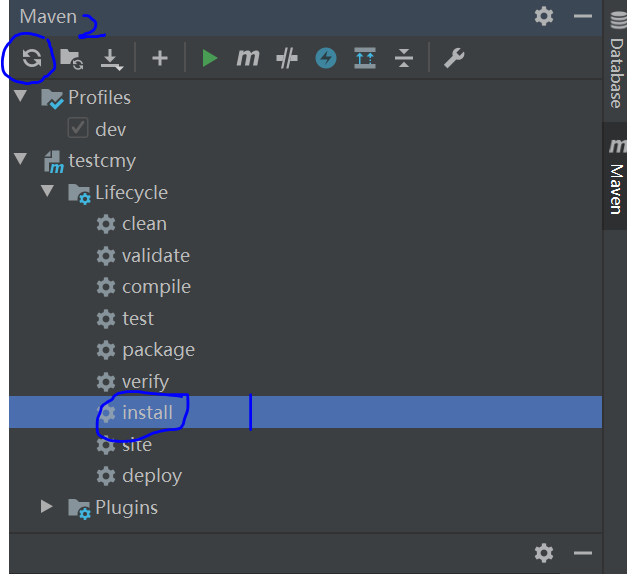This screenshot has width=627, height=574.
Task: Click Generate Sources and Update Folders icon
Action: click(x=72, y=59)
